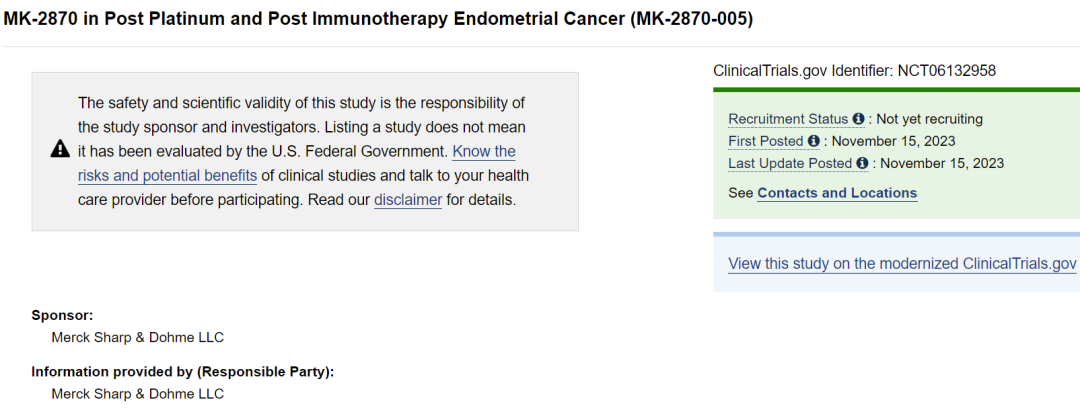Click the 'Sponsor:' label

(x=62, y=316)
